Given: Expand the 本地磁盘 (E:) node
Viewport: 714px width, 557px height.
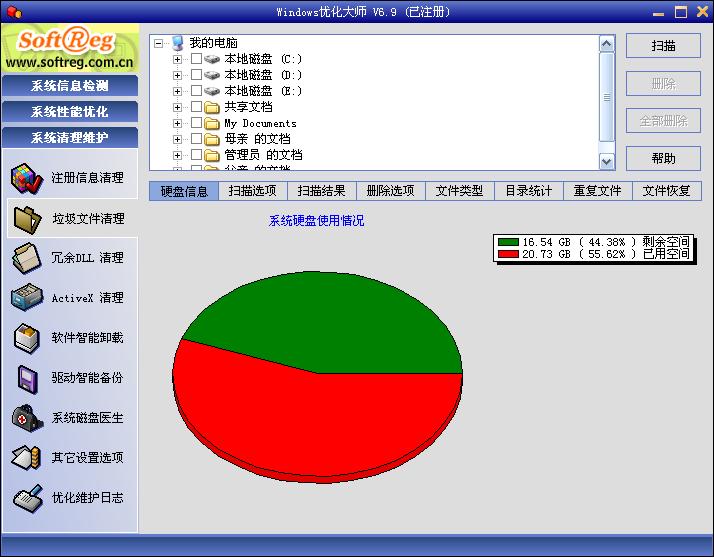Looking at the screenshot, I should point(178,92).
